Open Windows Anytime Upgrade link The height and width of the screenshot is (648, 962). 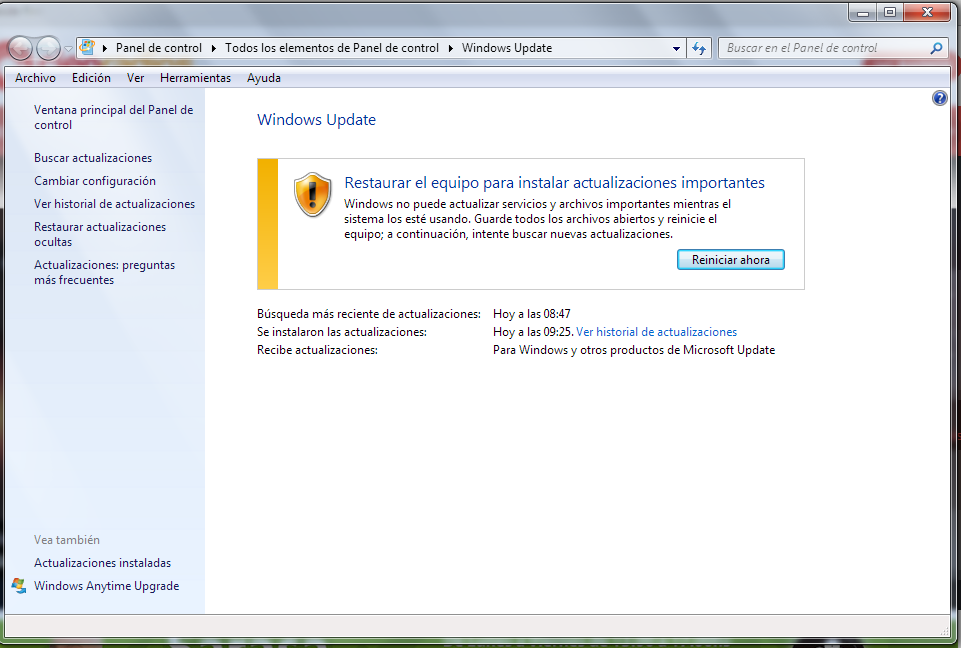coord(107,586)
